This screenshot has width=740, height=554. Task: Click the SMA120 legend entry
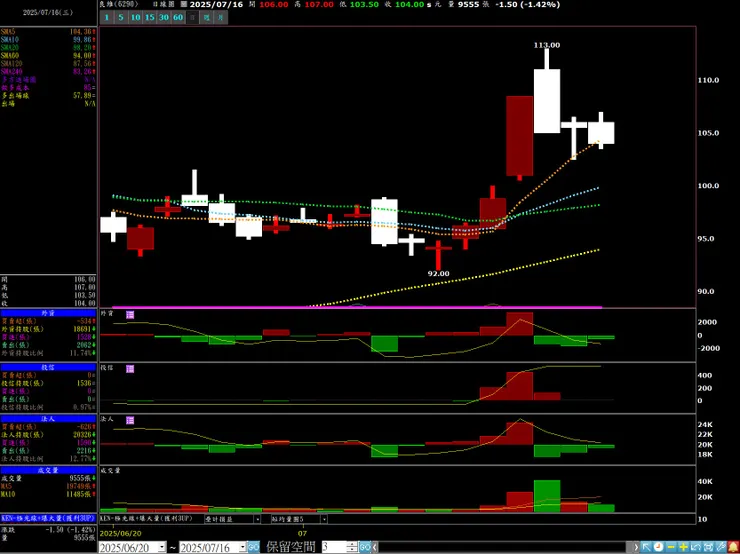[x=48, y=64]
